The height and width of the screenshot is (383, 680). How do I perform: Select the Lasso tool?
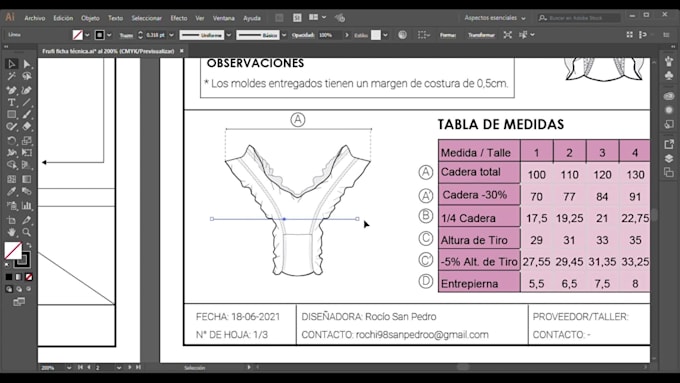pyautogui.click(x=26, y=76)
